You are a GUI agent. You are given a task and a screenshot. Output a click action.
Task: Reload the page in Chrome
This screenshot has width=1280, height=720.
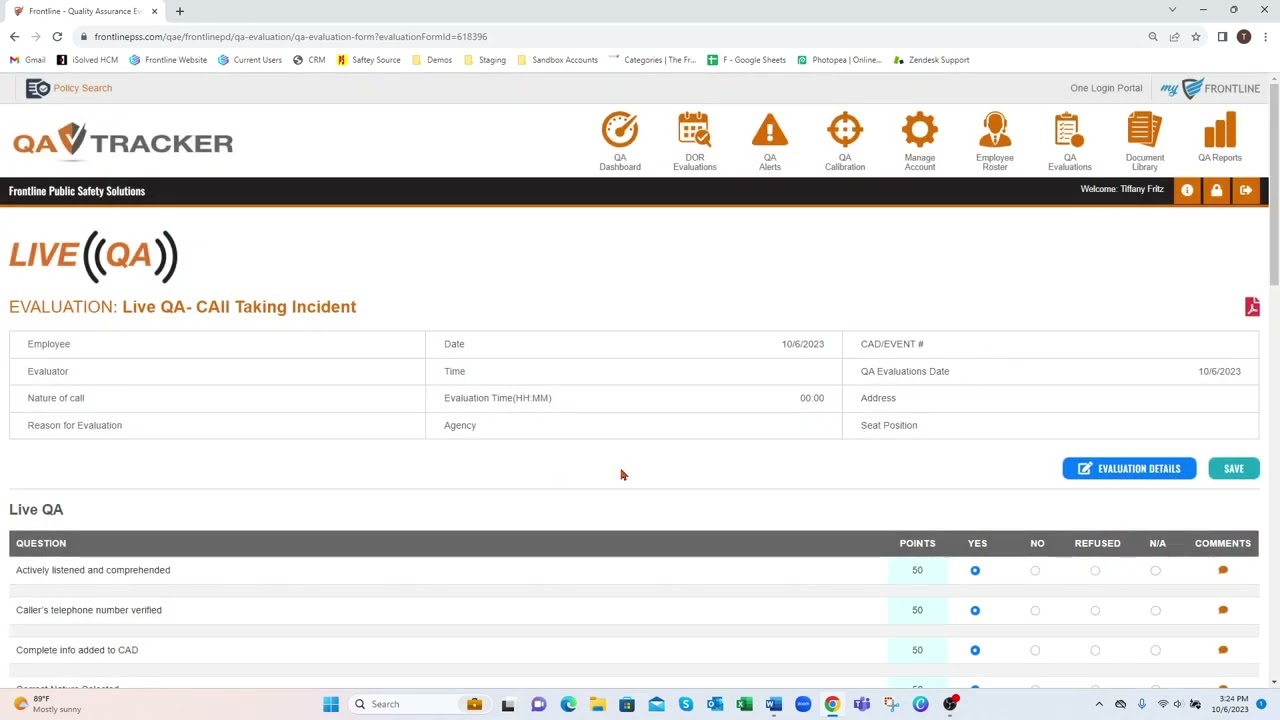[57, 37]
